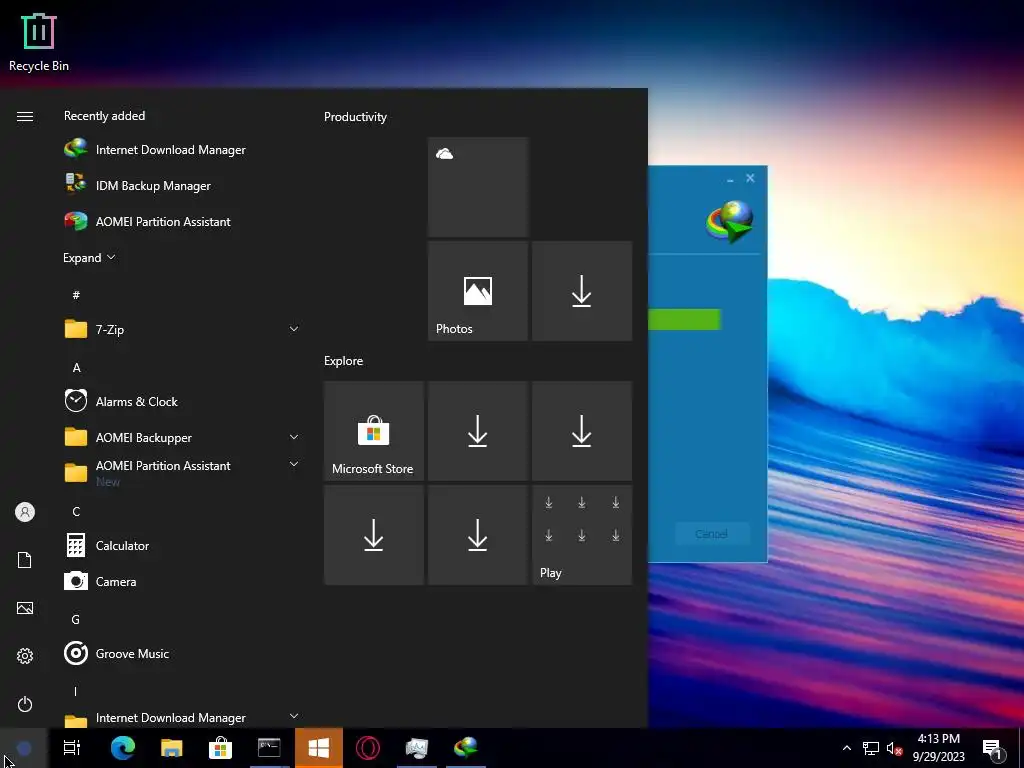Launch Opera browser from the taskbar
This screenshot has height=768, width=1024.
(x=368, y=748)
